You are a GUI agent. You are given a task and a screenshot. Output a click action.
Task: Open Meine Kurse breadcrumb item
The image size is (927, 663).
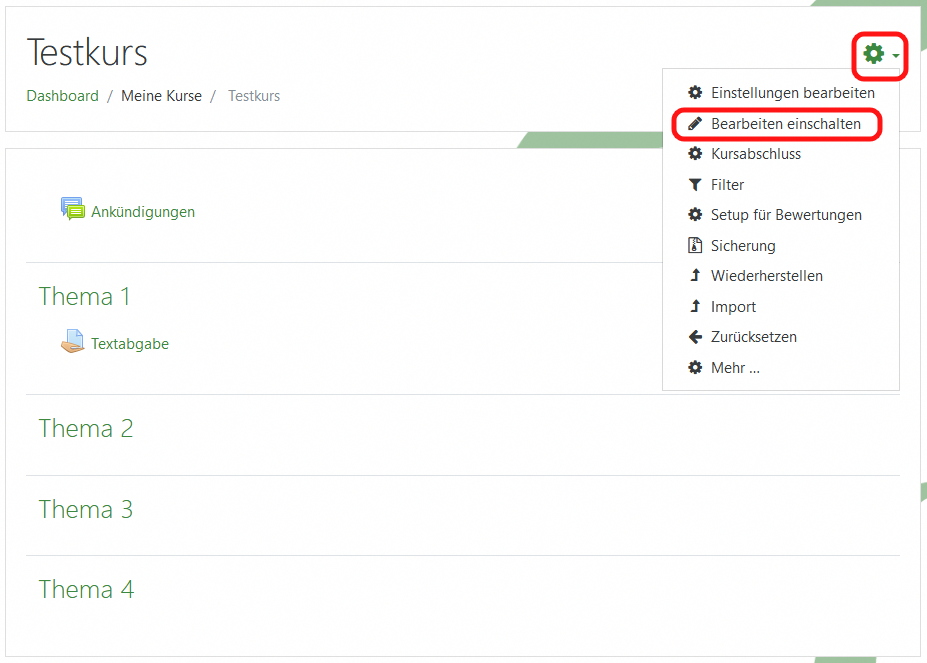click(x=161, y=96)
